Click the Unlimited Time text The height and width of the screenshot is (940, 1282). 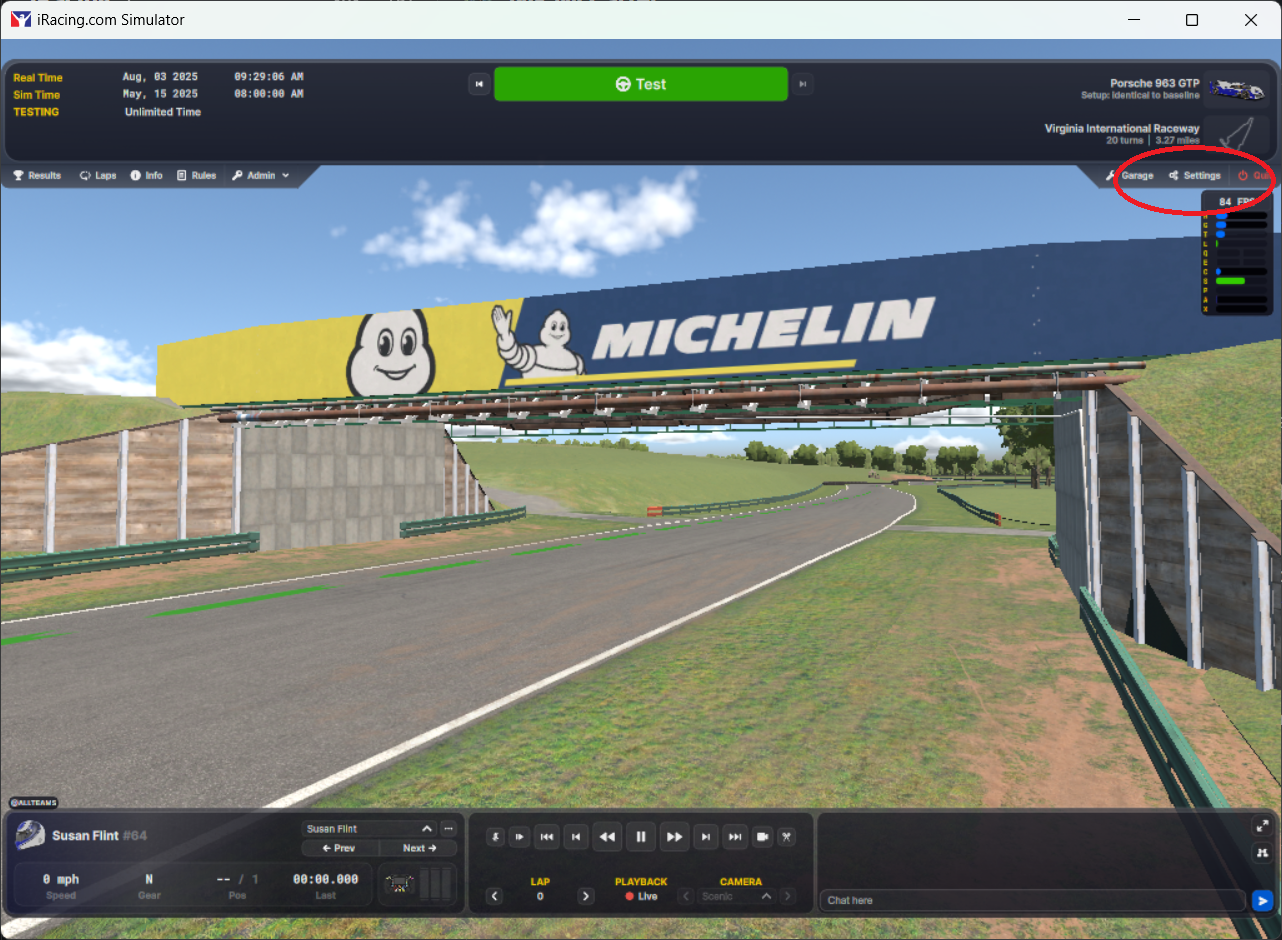pos(163,112)
